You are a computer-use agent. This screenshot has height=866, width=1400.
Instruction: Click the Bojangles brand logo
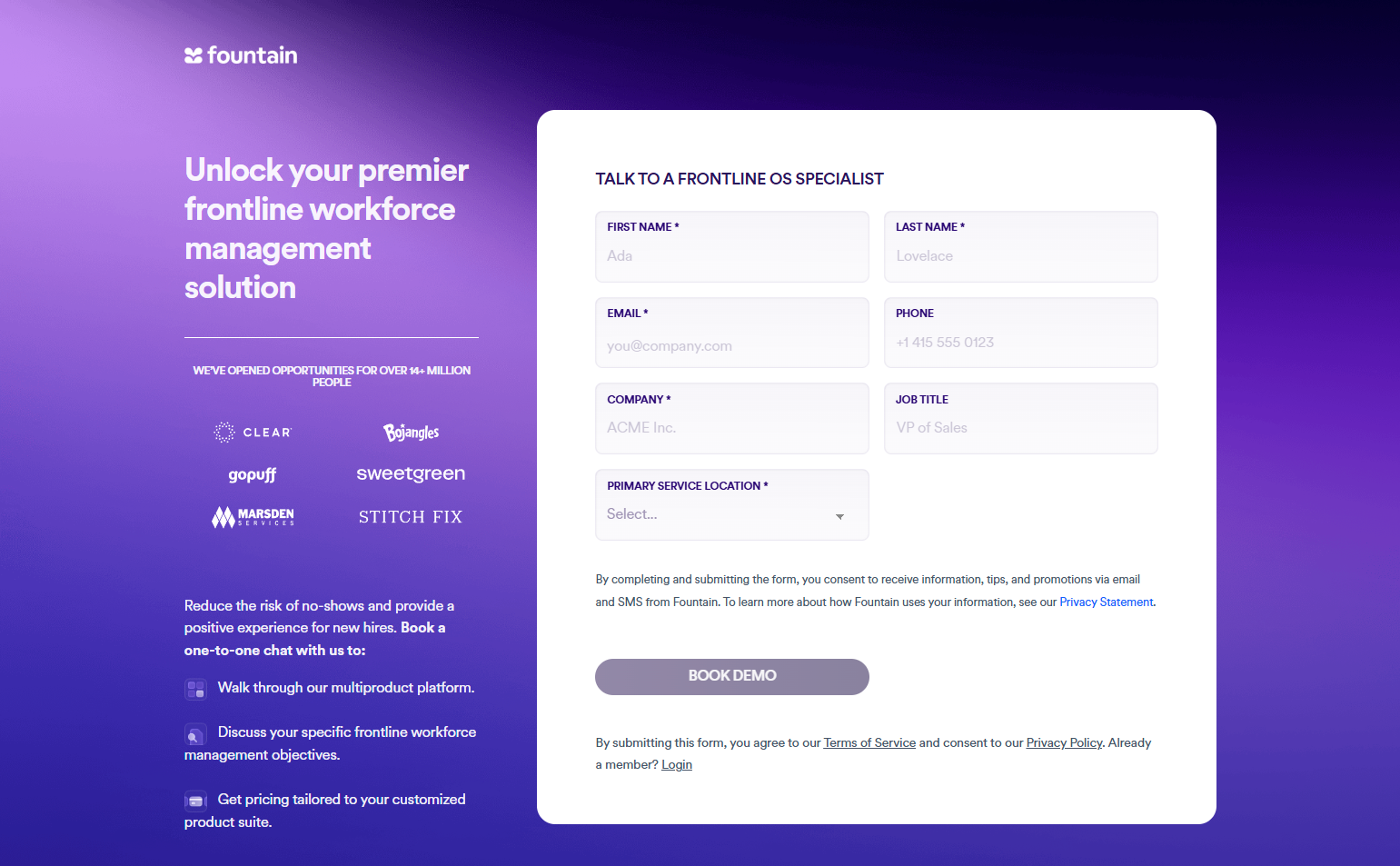411,433
